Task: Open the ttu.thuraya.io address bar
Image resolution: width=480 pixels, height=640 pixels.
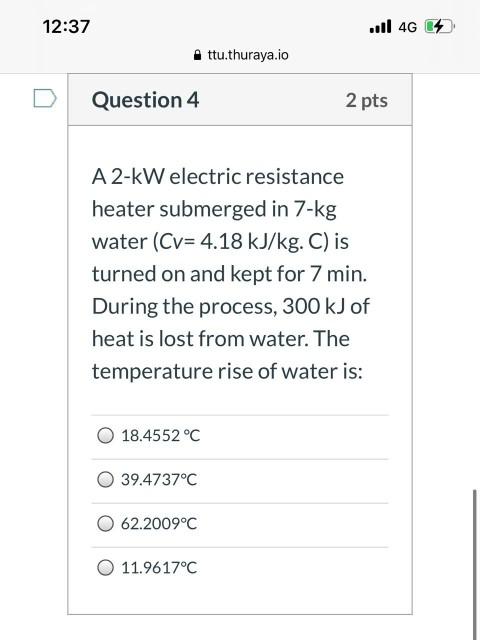Action: pos(241,55)
